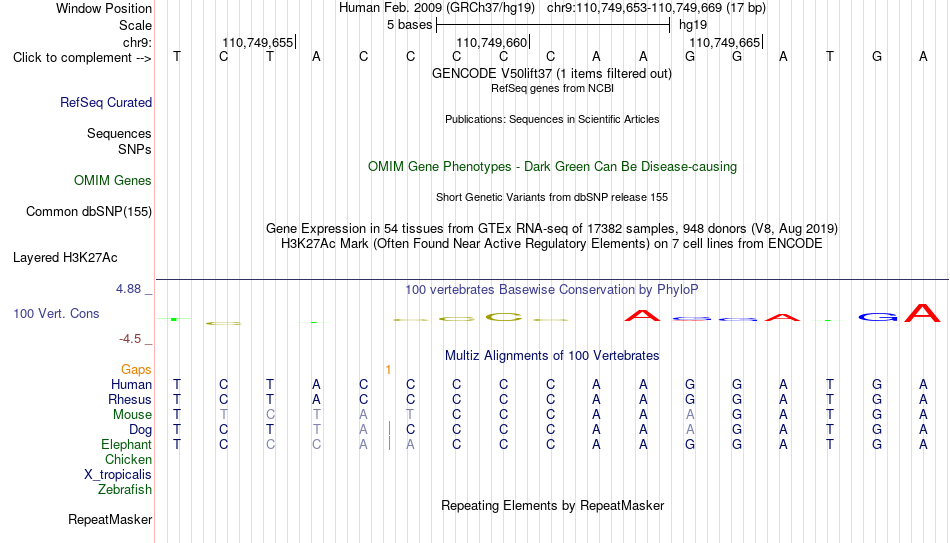Screen dimensions: 950x543
Task: Select the Mouse alignment row label
Action: 133,415
